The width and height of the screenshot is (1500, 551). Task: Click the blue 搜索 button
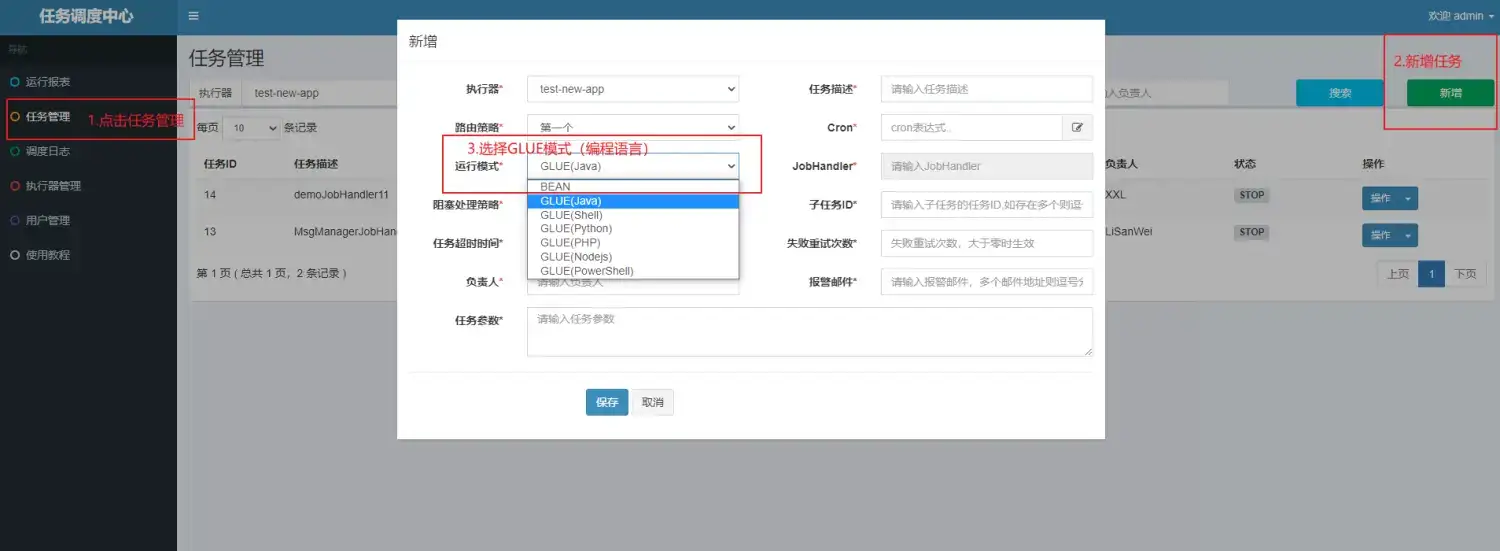click(1340, 93)
